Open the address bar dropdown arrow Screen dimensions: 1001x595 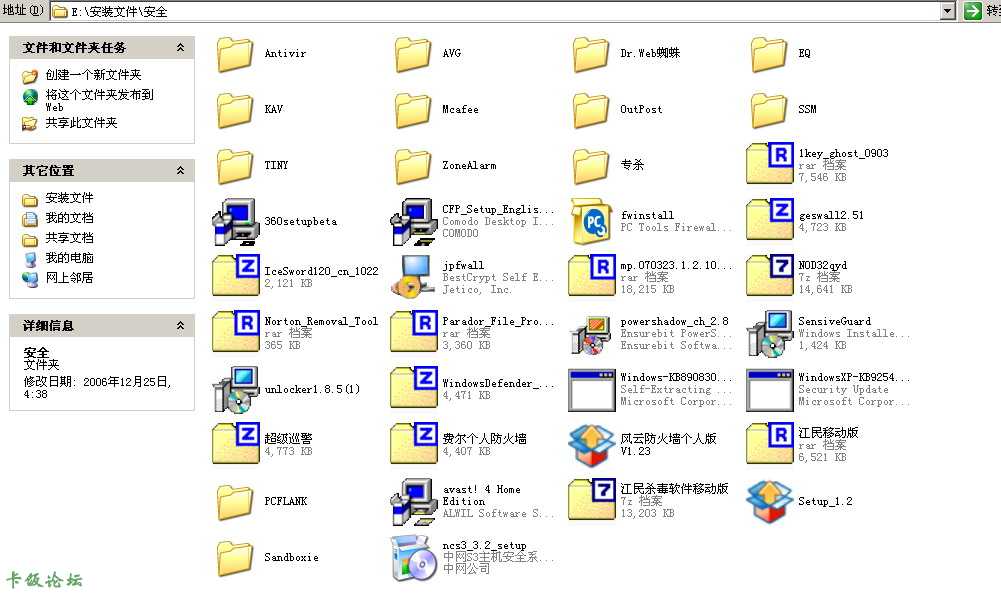pyautogui.click(x=948, y=11)
